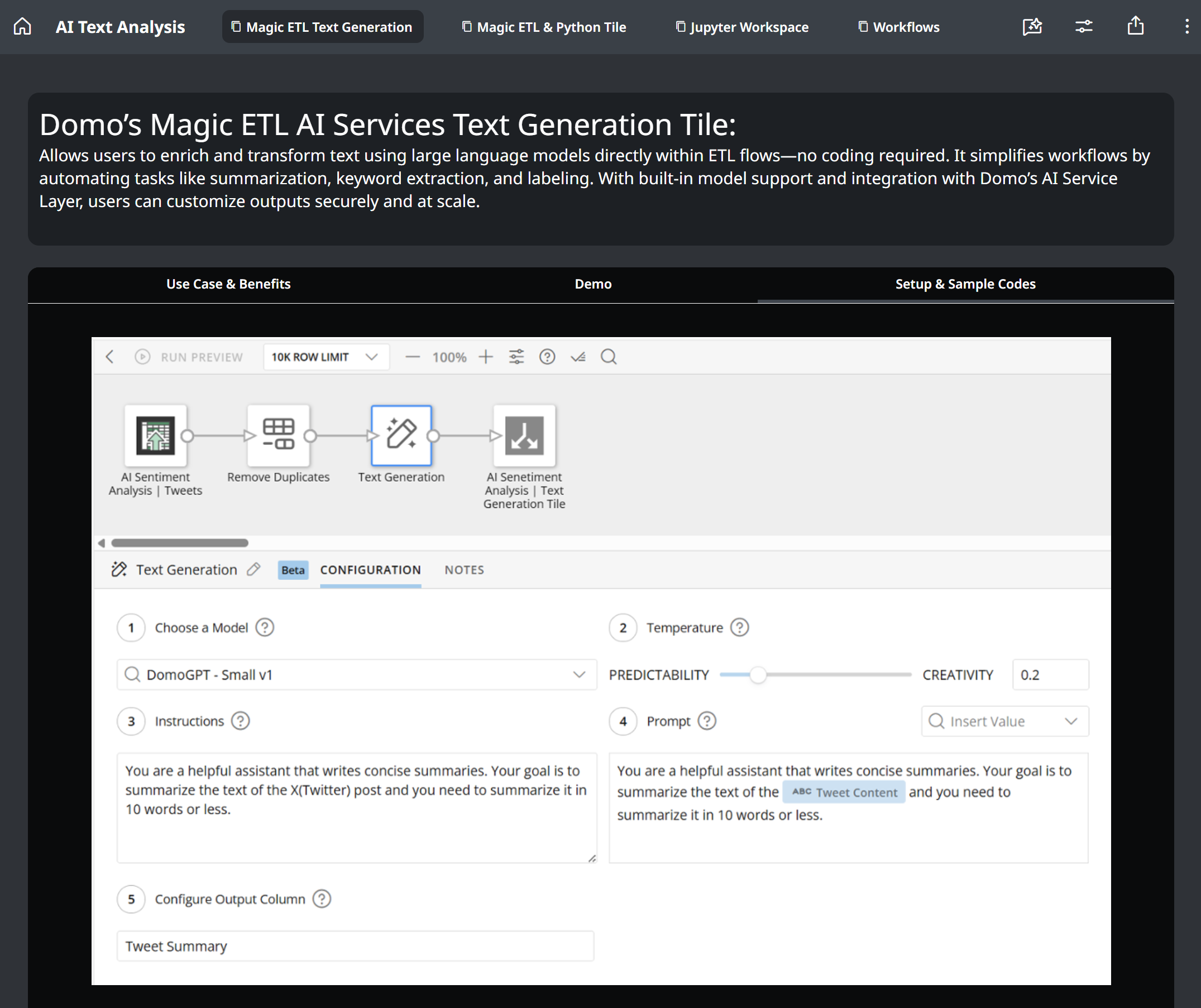
Task: Click help icon next to Configure Output Column
Action: pos(322,899)
